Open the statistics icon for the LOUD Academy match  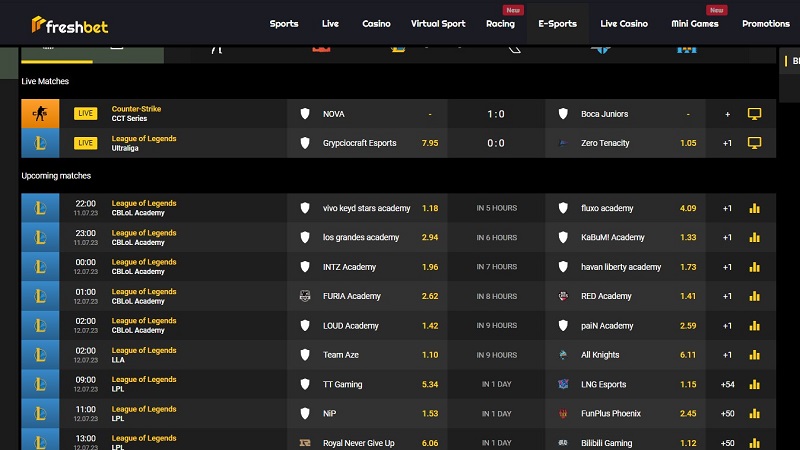754,326
